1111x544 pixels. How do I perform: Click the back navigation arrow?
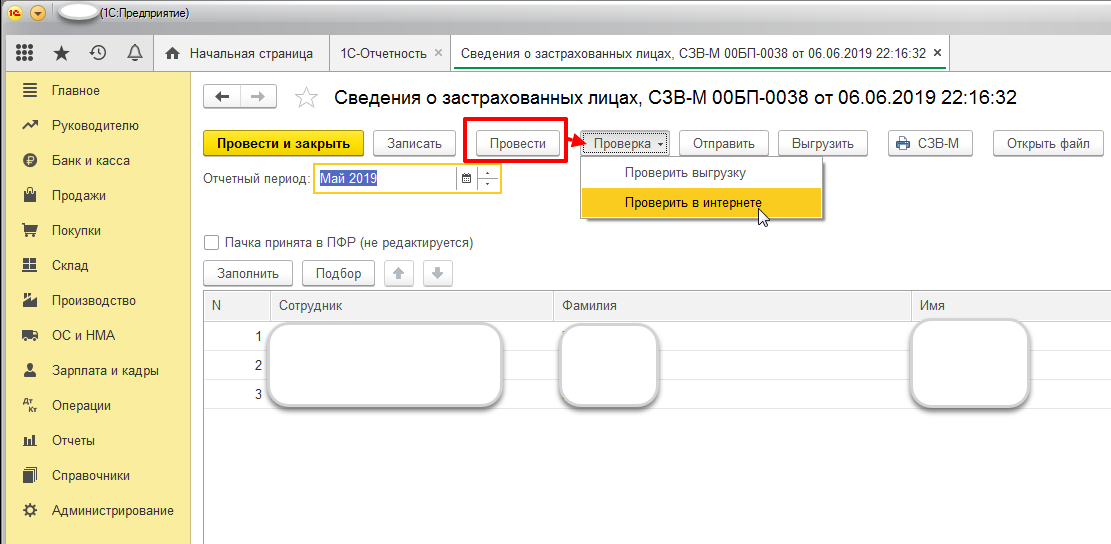[222, 96]
